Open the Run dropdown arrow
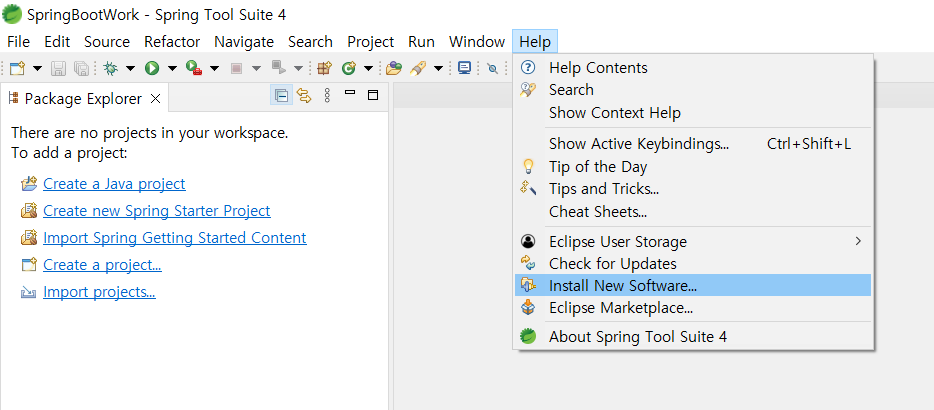 click(x=172, y=69)
